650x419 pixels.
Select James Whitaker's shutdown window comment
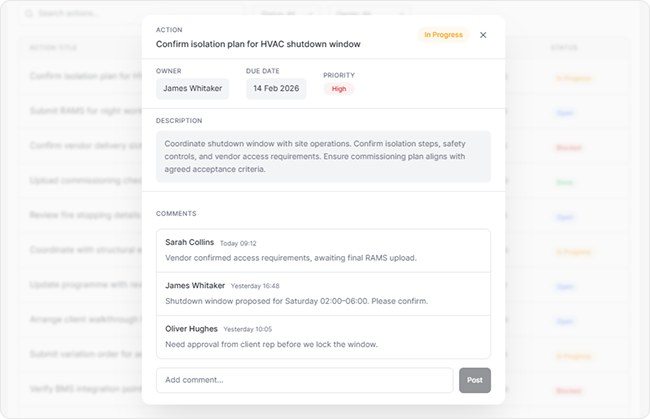click(323, 293)
